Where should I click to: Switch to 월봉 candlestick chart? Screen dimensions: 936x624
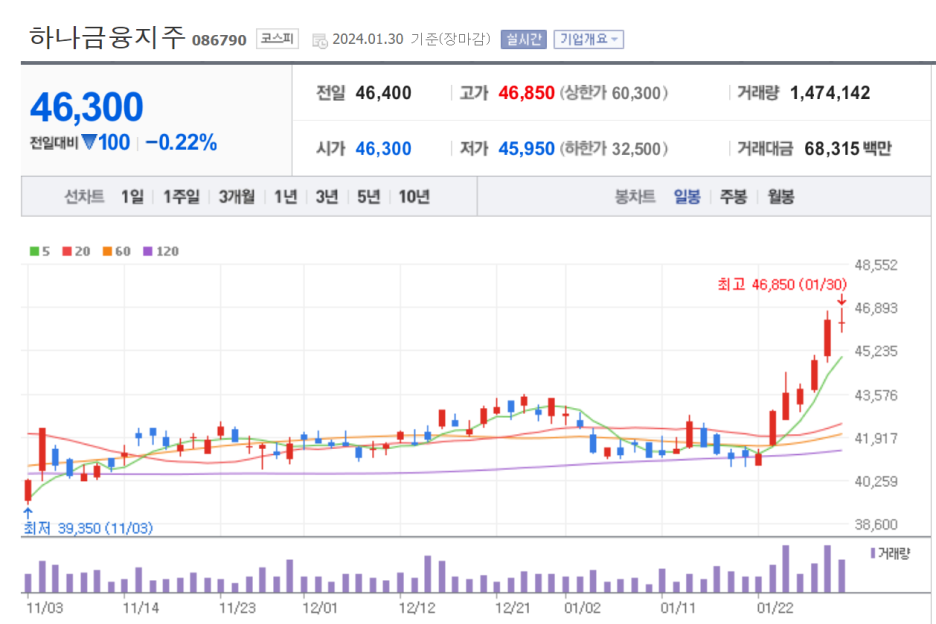pos(780,196)
